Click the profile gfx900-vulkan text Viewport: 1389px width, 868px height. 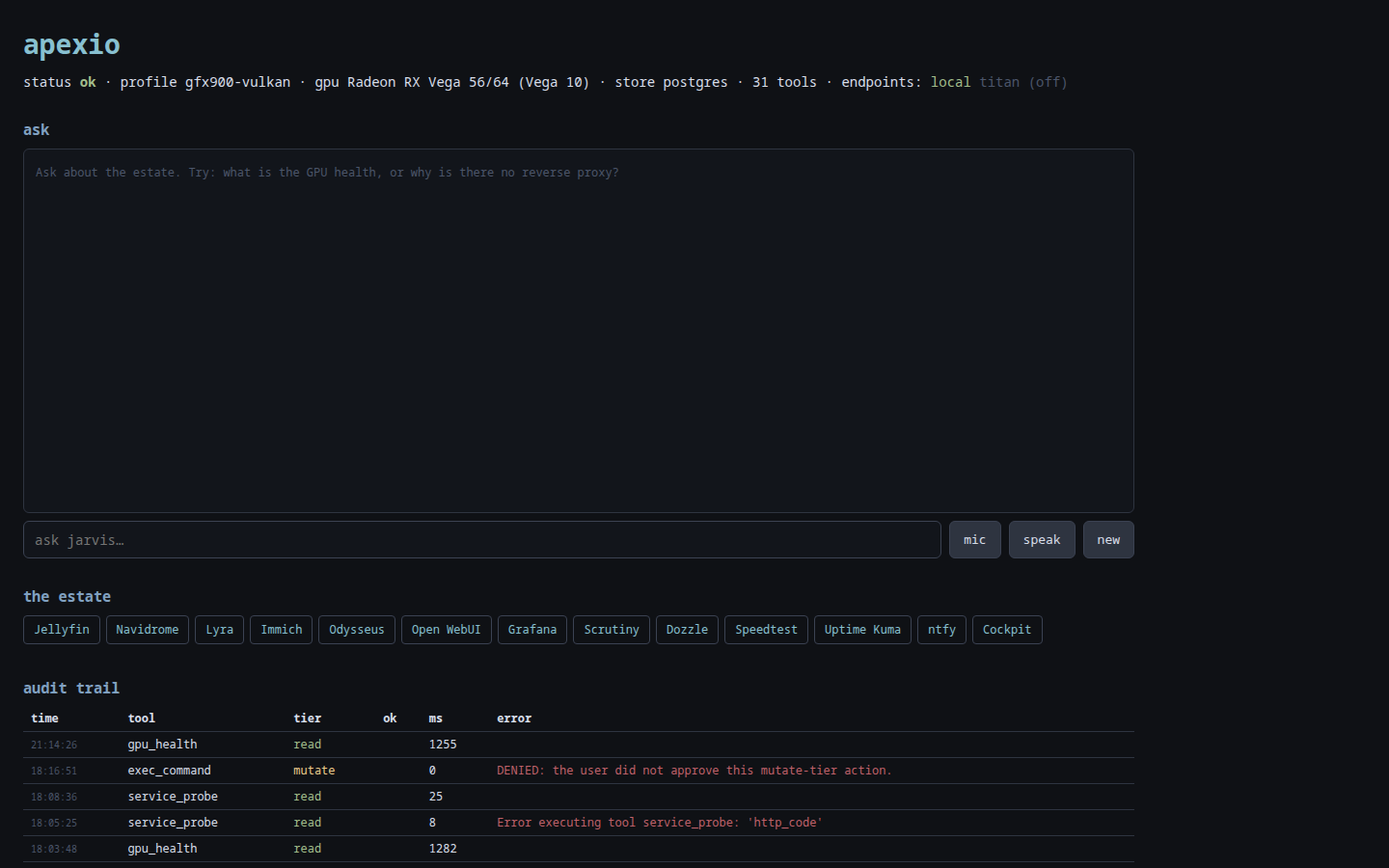(x=205, y=82)
